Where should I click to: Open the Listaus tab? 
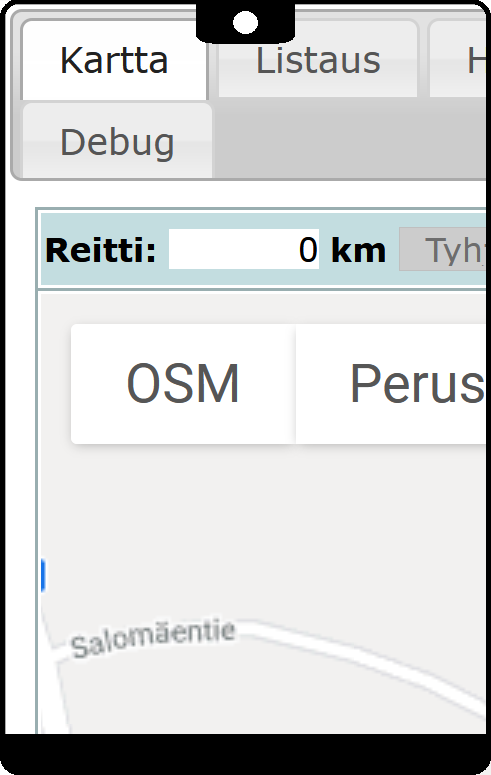click(318, 60)
